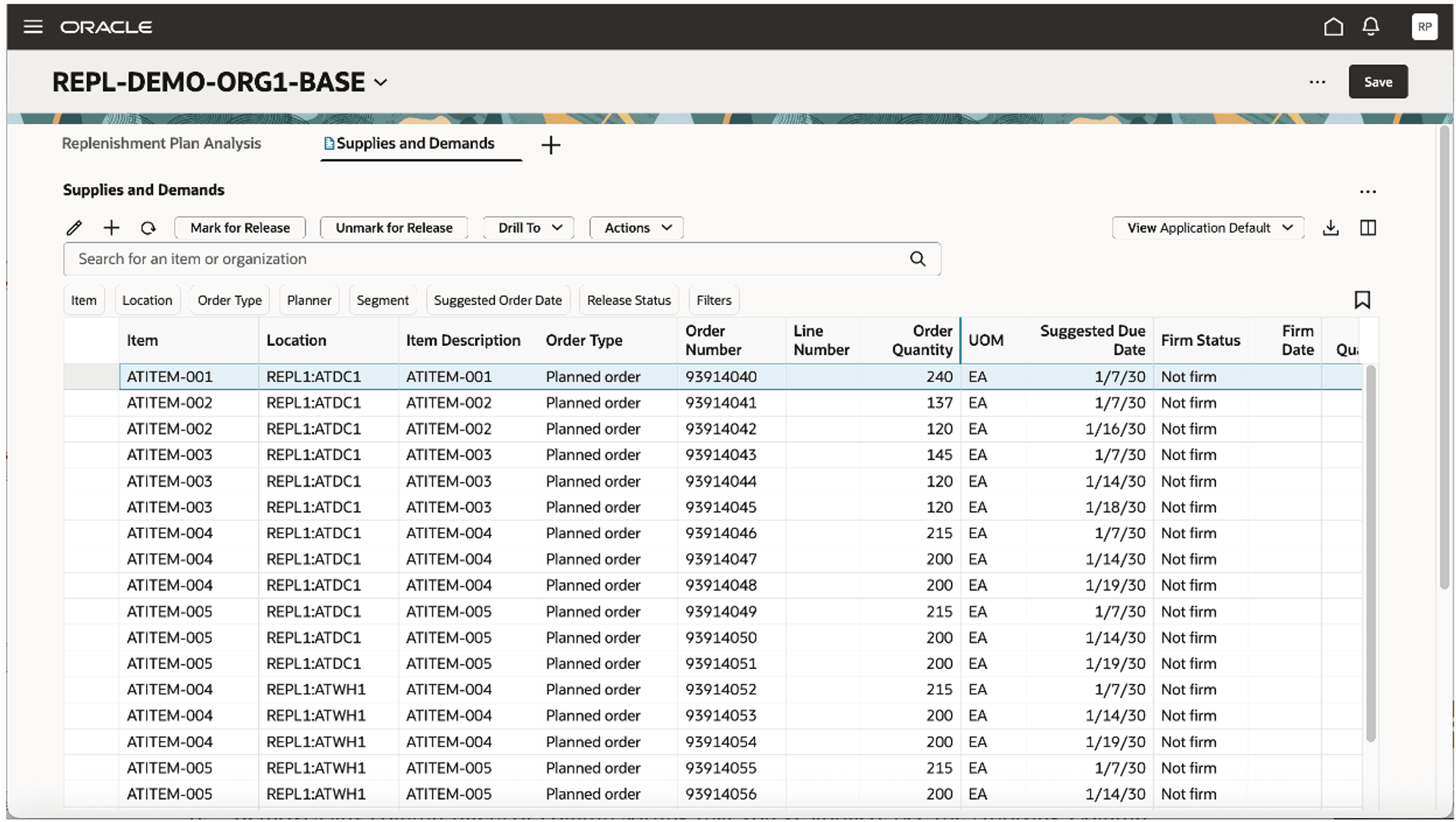Open the notifications bell
Viewport: 1456px width, 822px height.
1370,27
